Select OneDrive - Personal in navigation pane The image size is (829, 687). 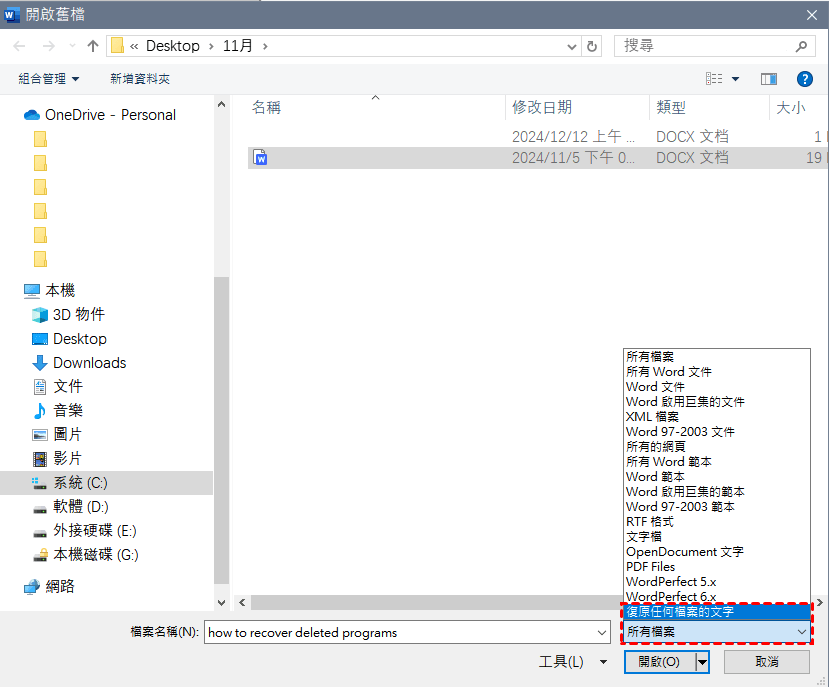point(100,115)
